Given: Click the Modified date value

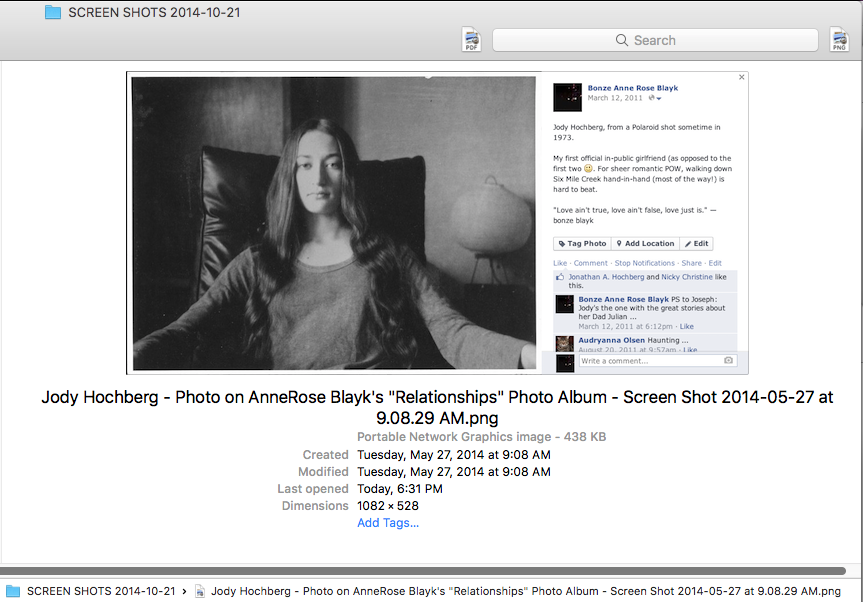Looking at the screenshot, I should pyautogui.click(x=454, y=472).
